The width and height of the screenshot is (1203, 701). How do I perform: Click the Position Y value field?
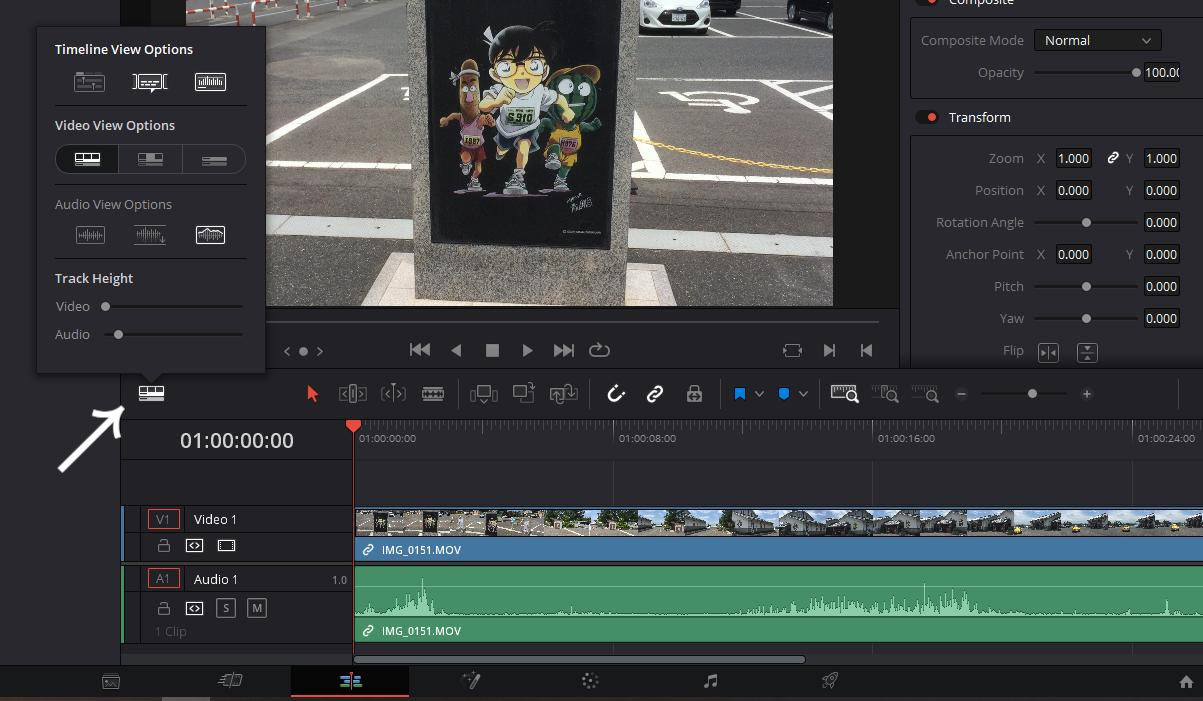(x=1161, y=190)
